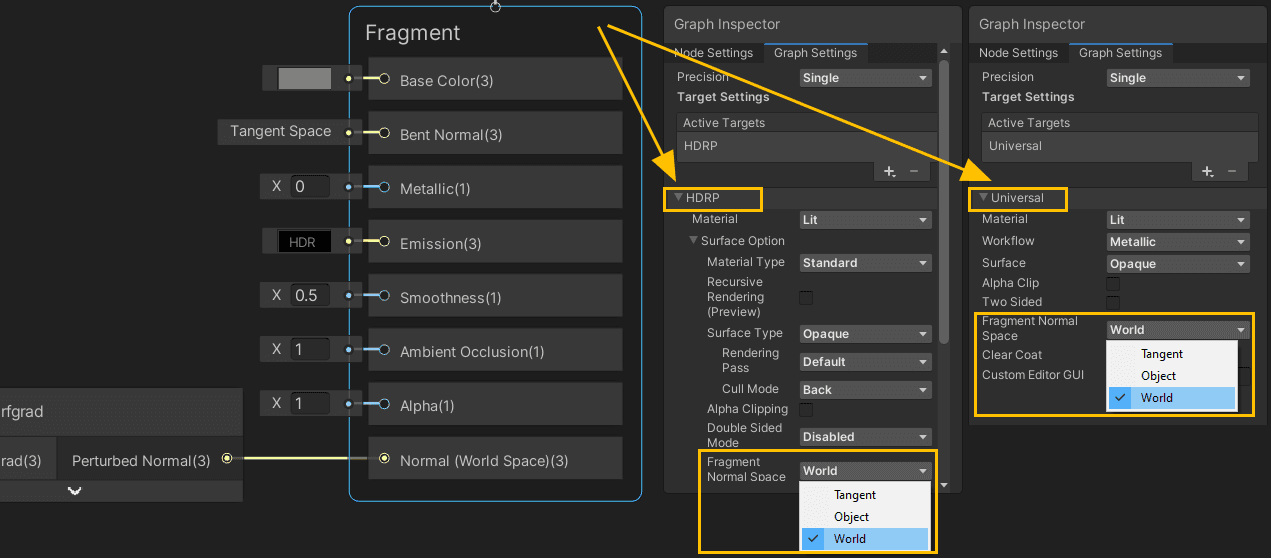Open the Workflow dropdown showing Metallic

tap(1178, 242)
